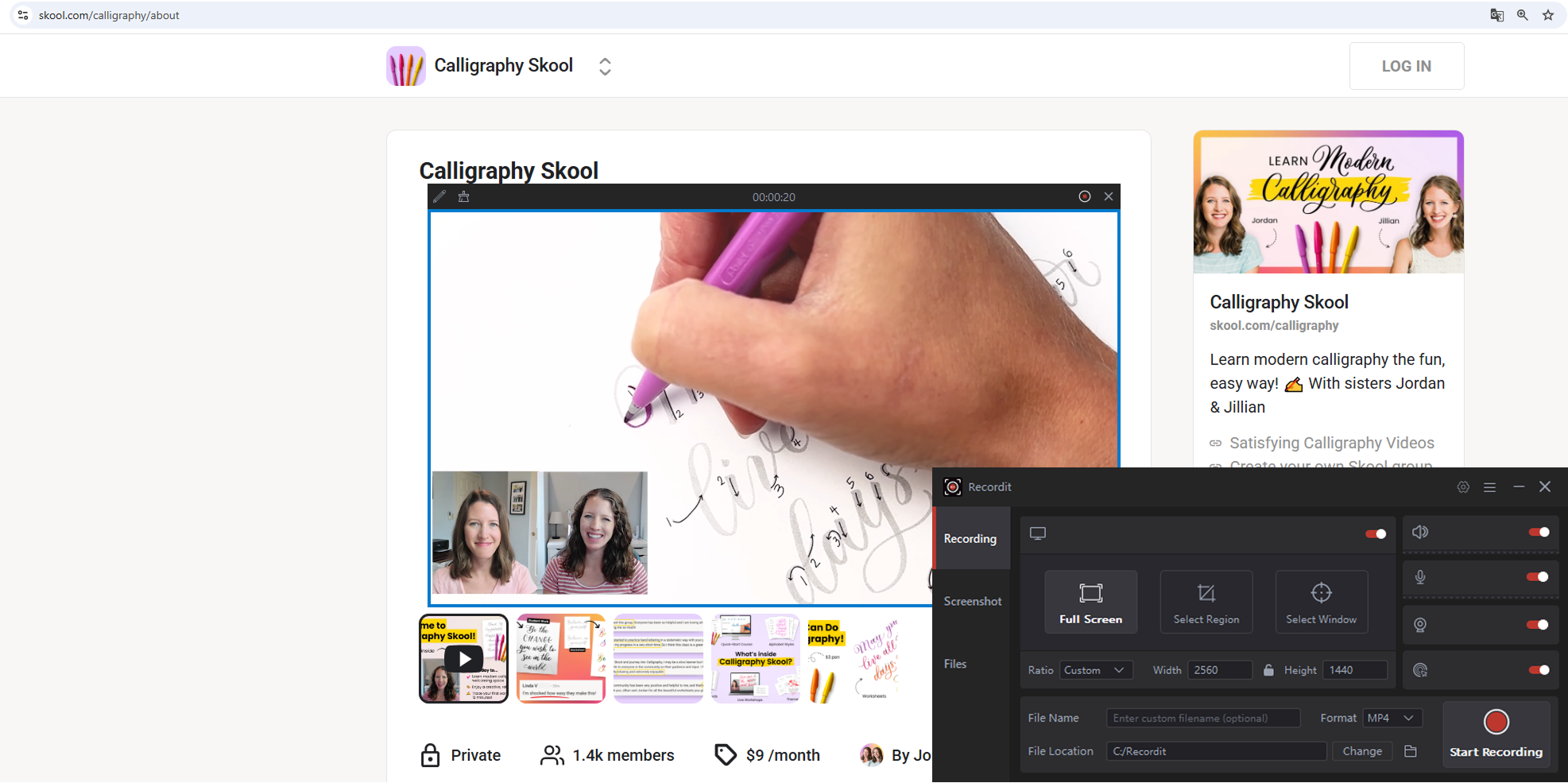This screenshot has height=783, width=1568.
Task: Click the link icon beside Satisfying Calligraphy Videos
Action: (x=1216, y=444)
